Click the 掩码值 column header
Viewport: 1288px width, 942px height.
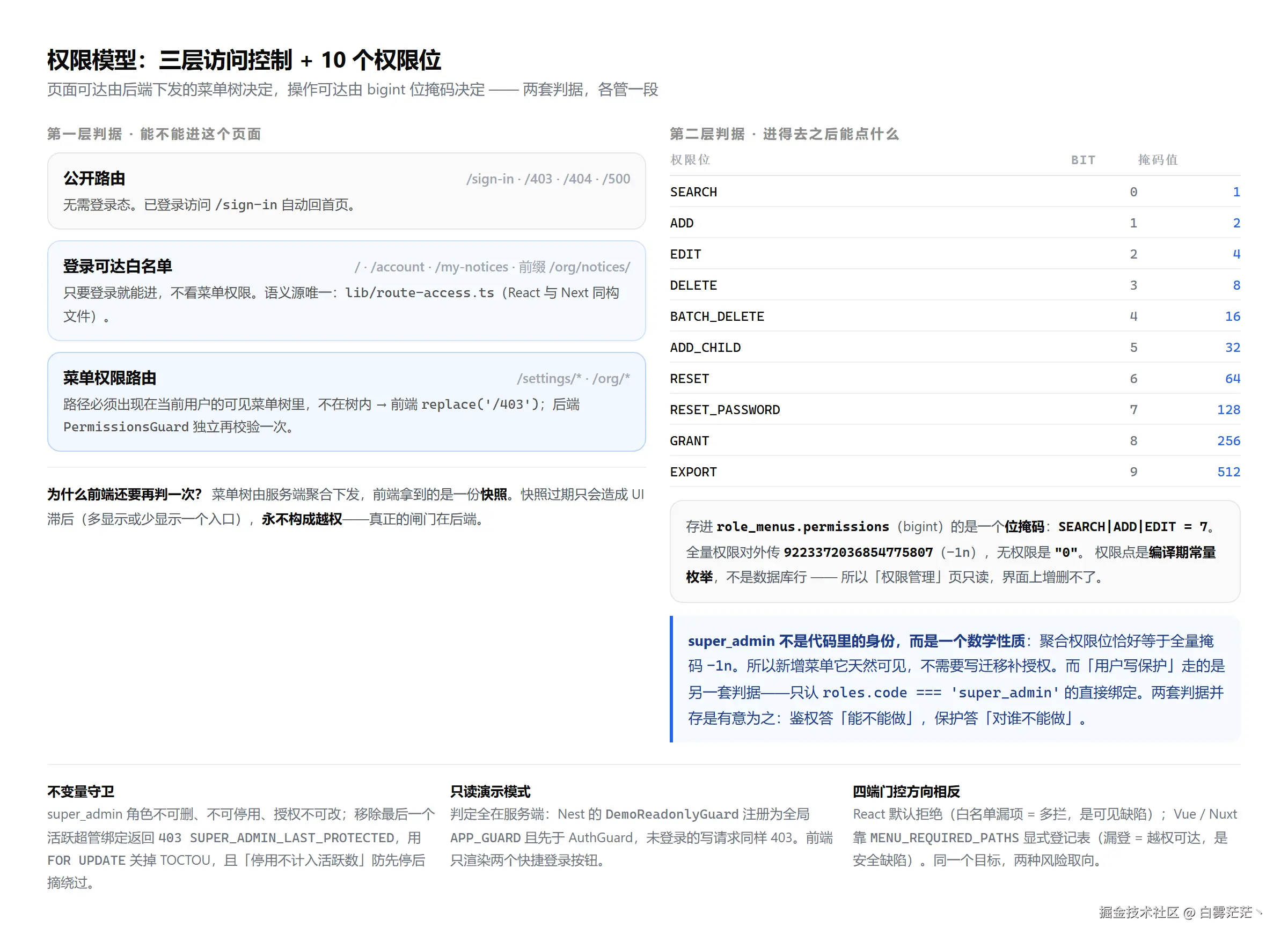[1158, 160]
